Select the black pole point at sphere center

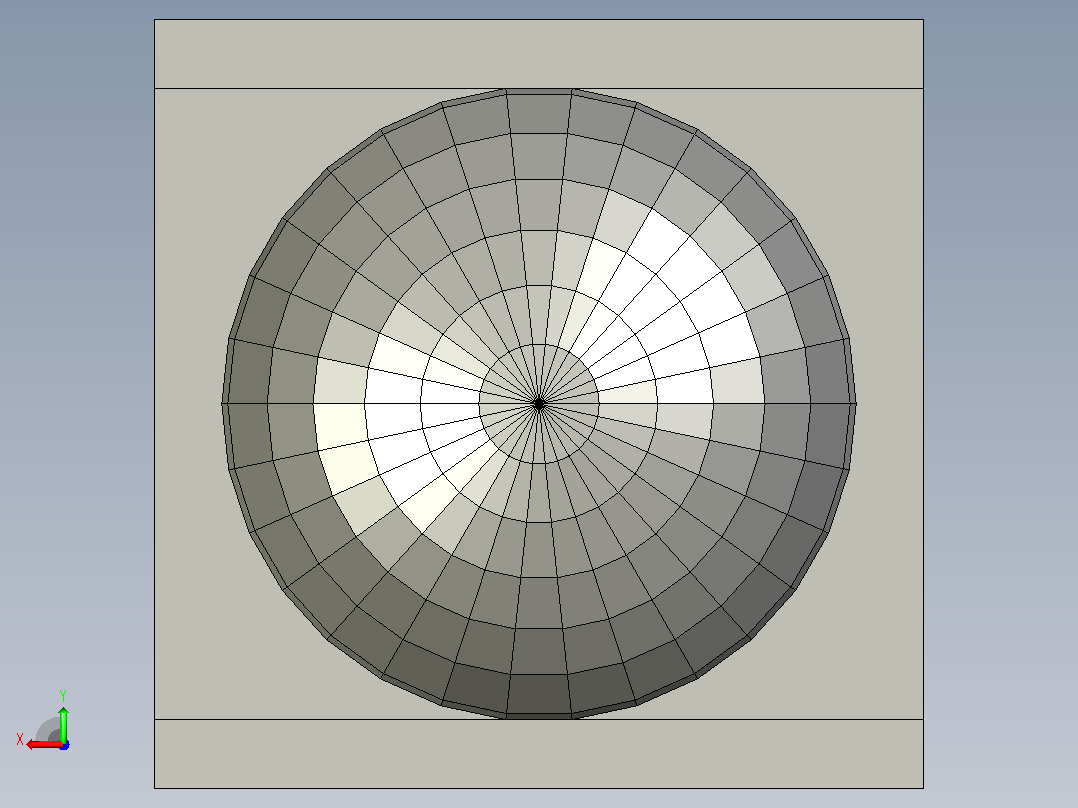tap(539, 404)
